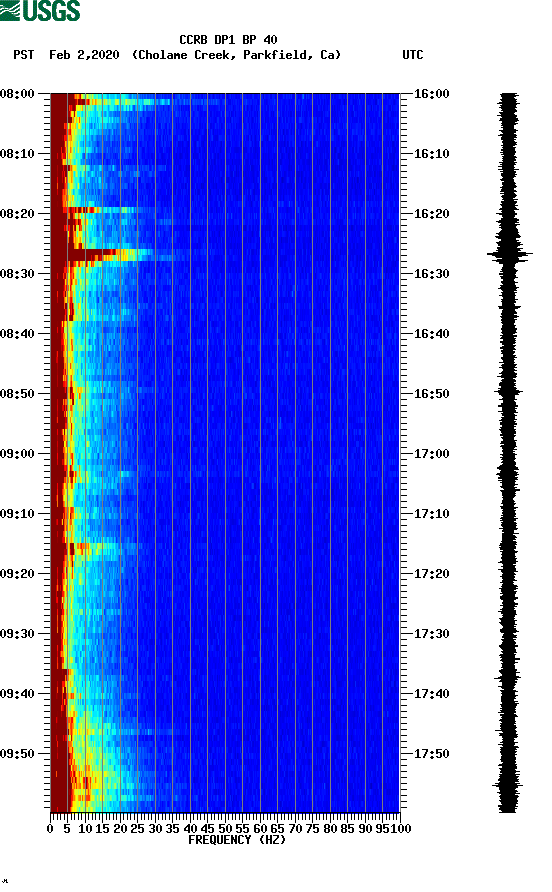Click the USGS logo
This screenshot has width=552, height=892.
point(40,10)
